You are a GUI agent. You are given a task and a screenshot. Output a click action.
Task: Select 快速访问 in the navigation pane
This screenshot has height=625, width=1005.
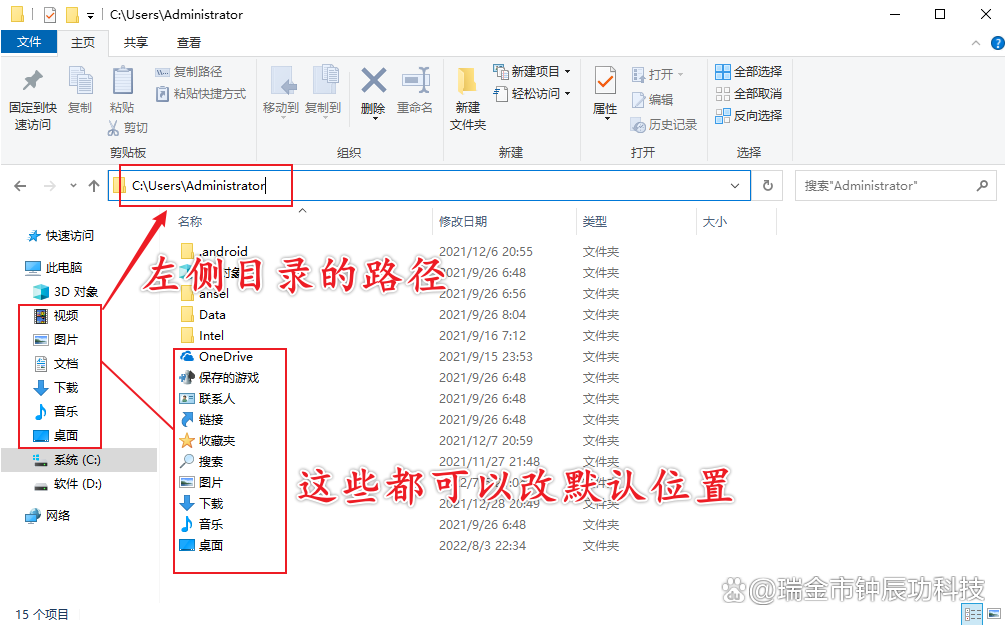point(61,236)
